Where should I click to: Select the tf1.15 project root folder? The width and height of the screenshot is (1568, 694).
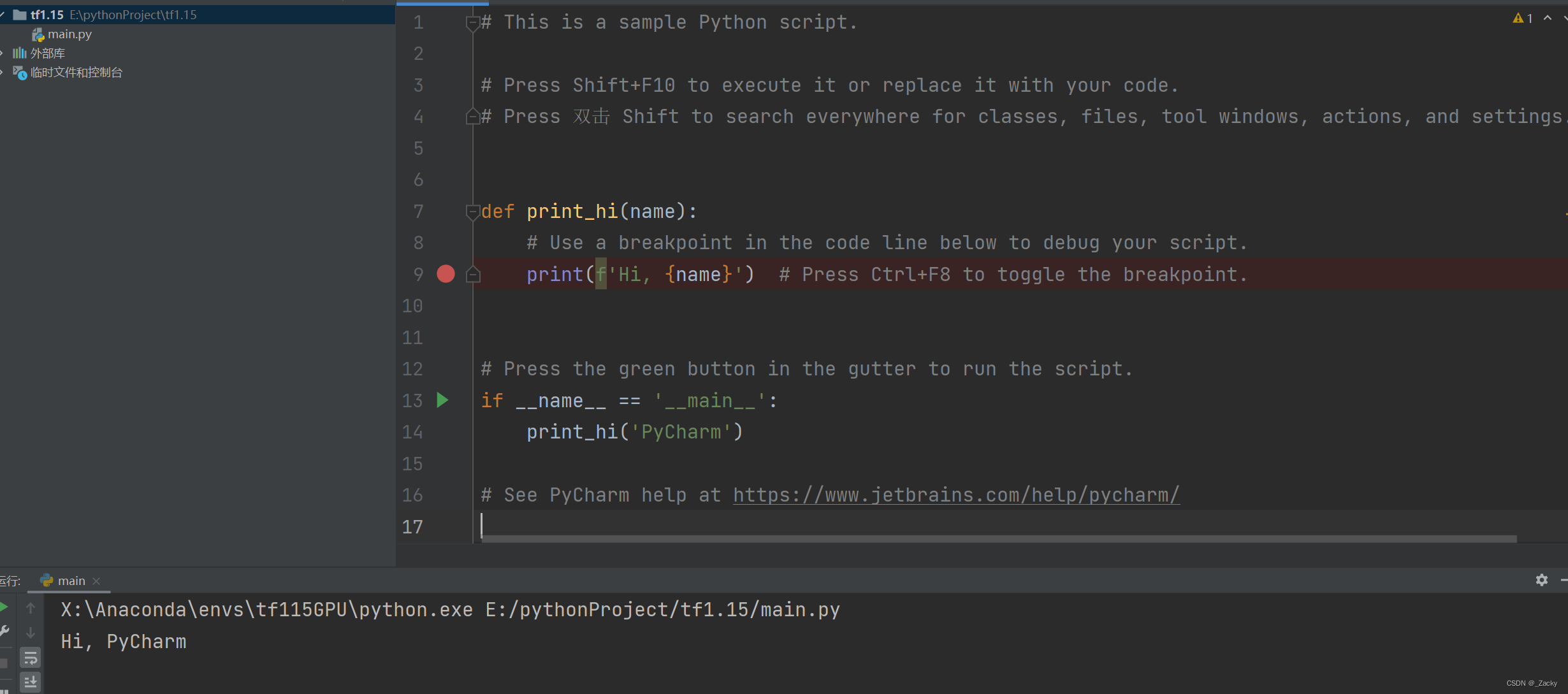[x=198, y=15]
